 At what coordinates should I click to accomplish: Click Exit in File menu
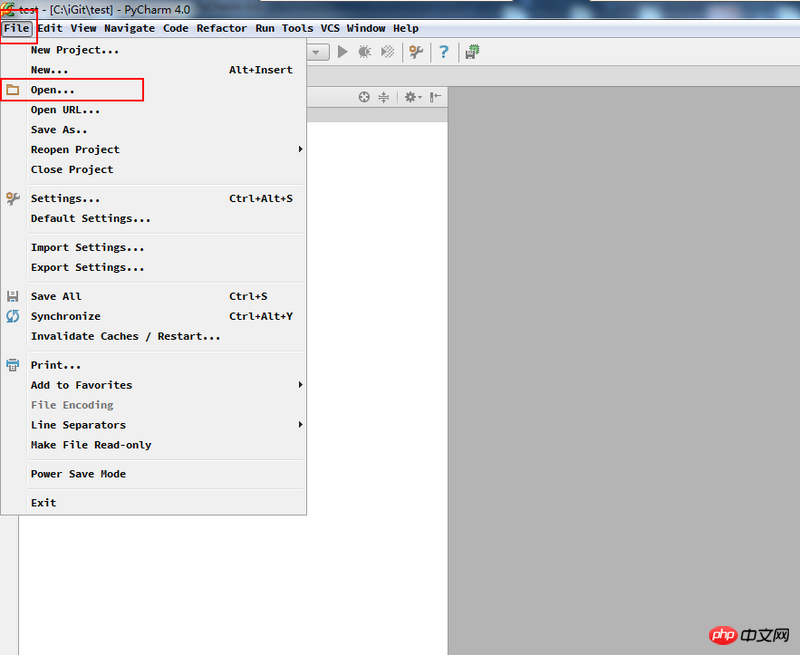coord(153,503)
